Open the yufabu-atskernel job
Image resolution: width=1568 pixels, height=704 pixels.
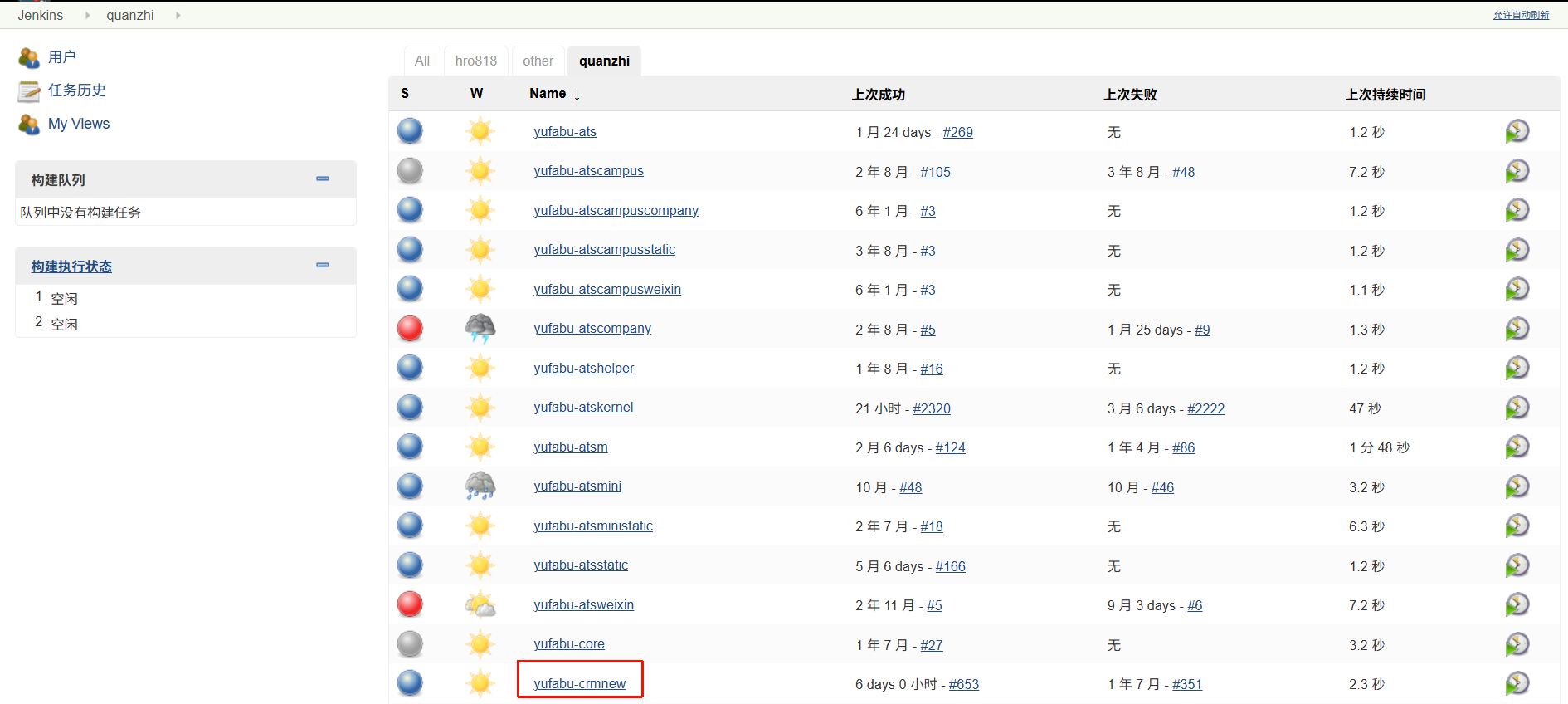[x=583, y=407]
